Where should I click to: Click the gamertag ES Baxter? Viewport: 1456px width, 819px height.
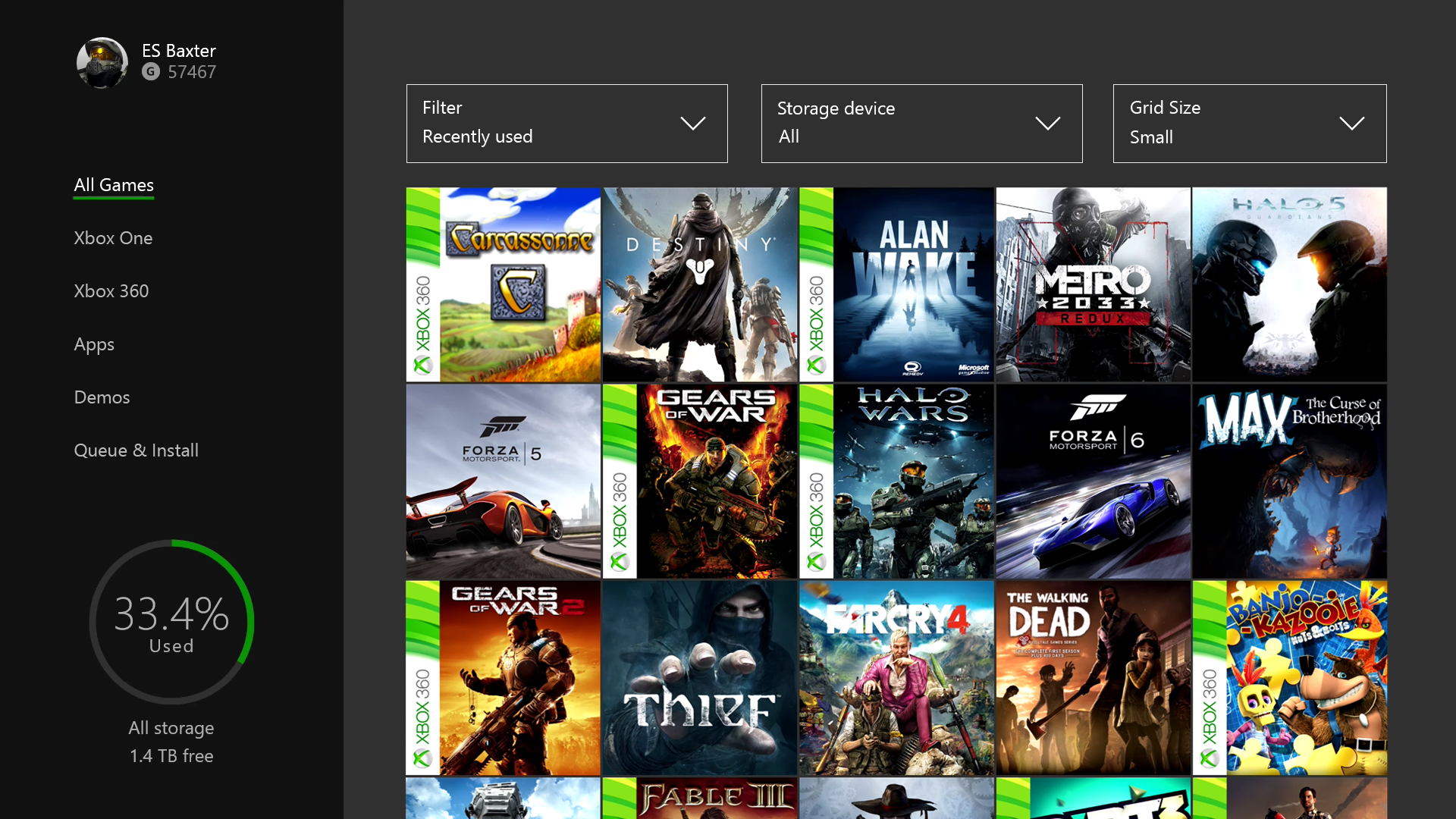pyautogui.click(x=179, y=51)
